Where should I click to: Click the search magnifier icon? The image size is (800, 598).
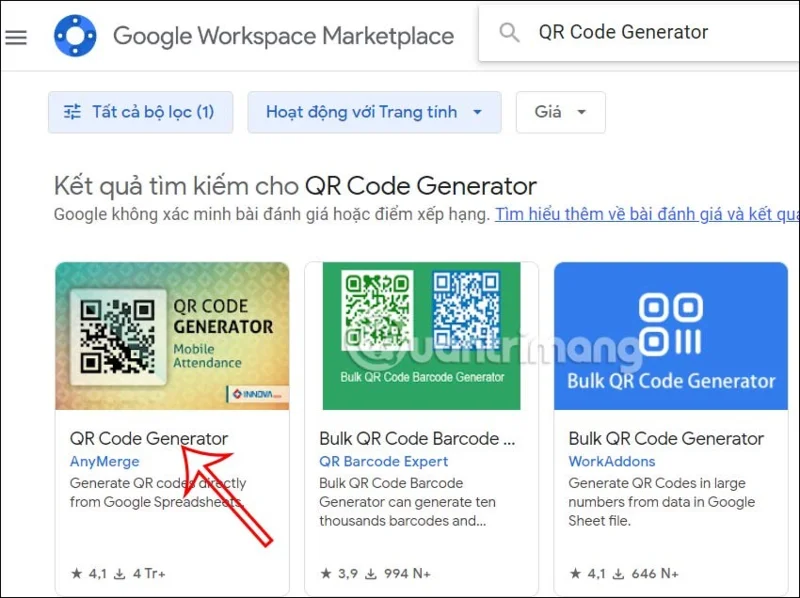[x=509, y=32]
